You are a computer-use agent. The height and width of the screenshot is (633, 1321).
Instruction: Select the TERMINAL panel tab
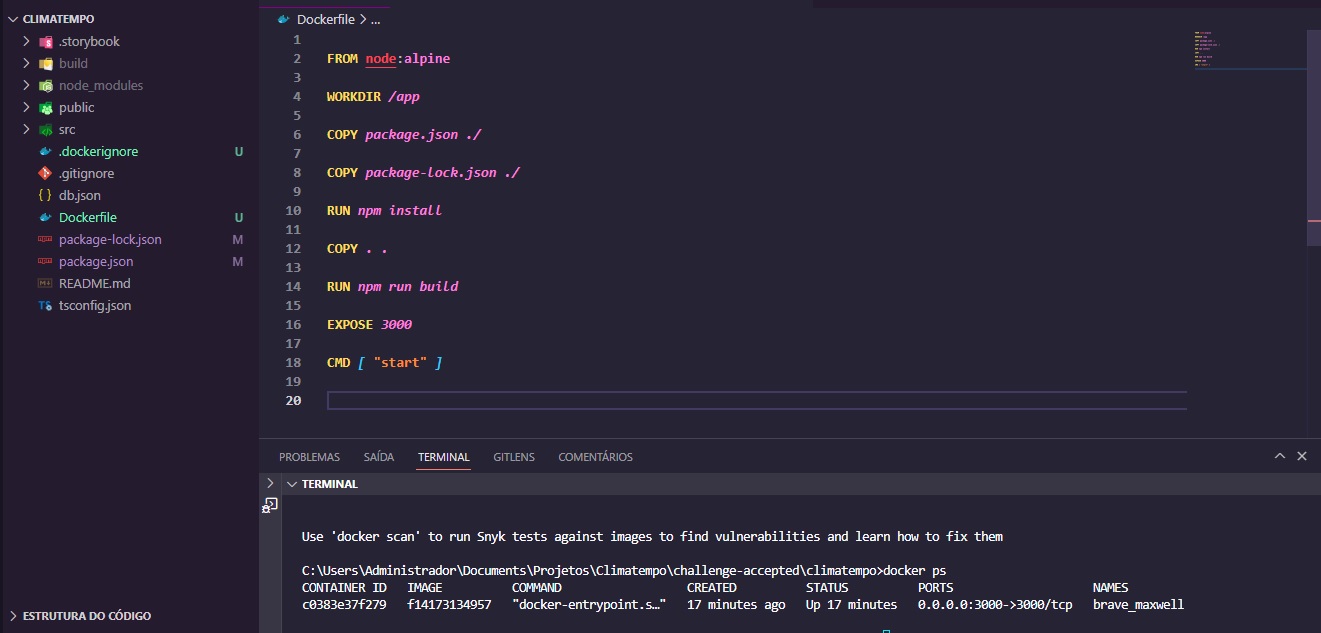tap(444, 457)
